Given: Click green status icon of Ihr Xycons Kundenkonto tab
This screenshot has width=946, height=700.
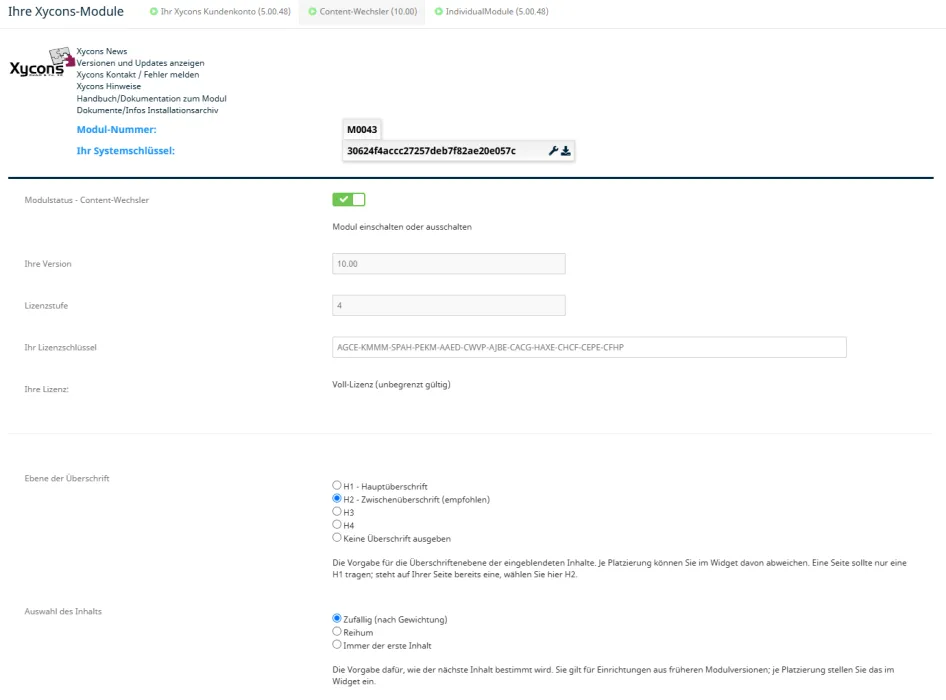Looking at the screenshot, I should (x=154, y=11).
